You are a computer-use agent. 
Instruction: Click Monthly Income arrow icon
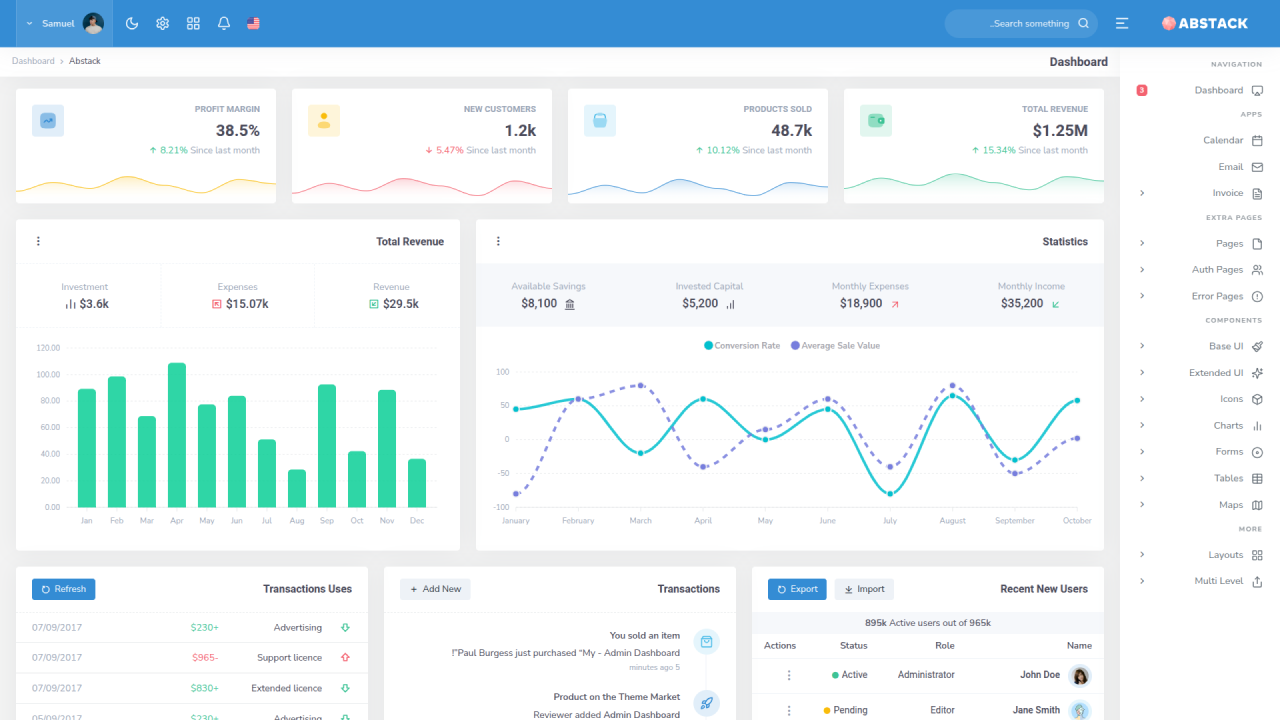(1056, 304)
